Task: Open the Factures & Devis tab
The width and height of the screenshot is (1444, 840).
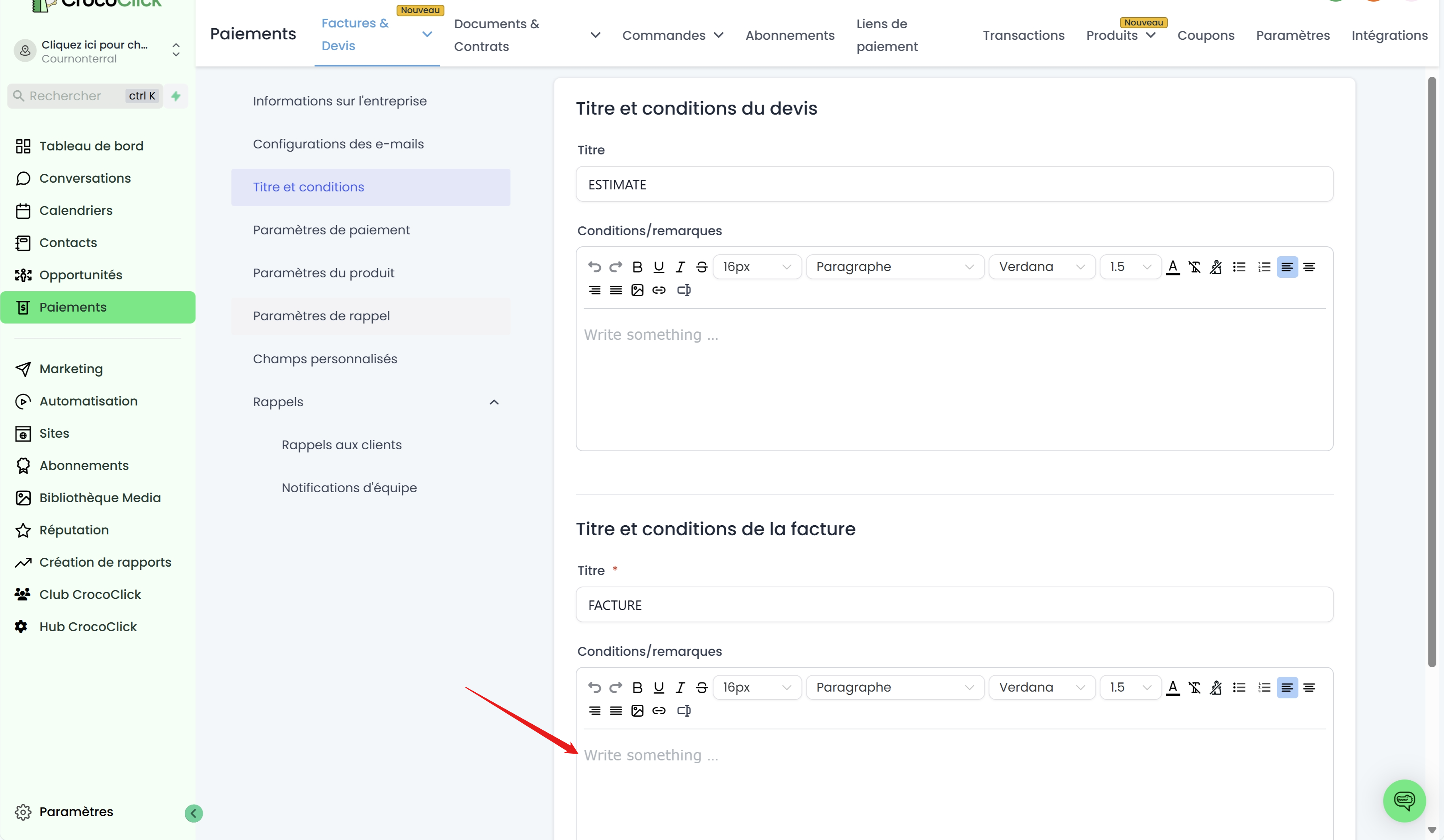Action: (377, 34)
